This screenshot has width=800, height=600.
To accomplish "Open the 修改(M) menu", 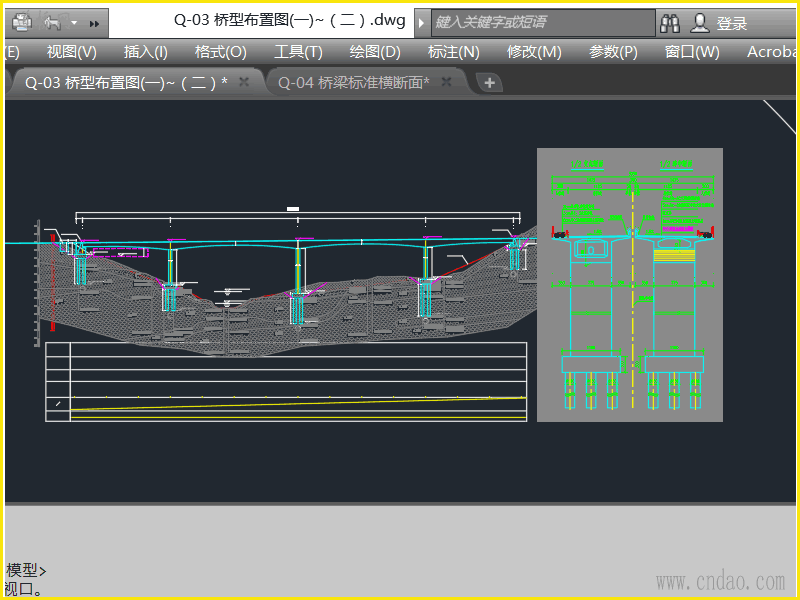I will pos(534,52).
